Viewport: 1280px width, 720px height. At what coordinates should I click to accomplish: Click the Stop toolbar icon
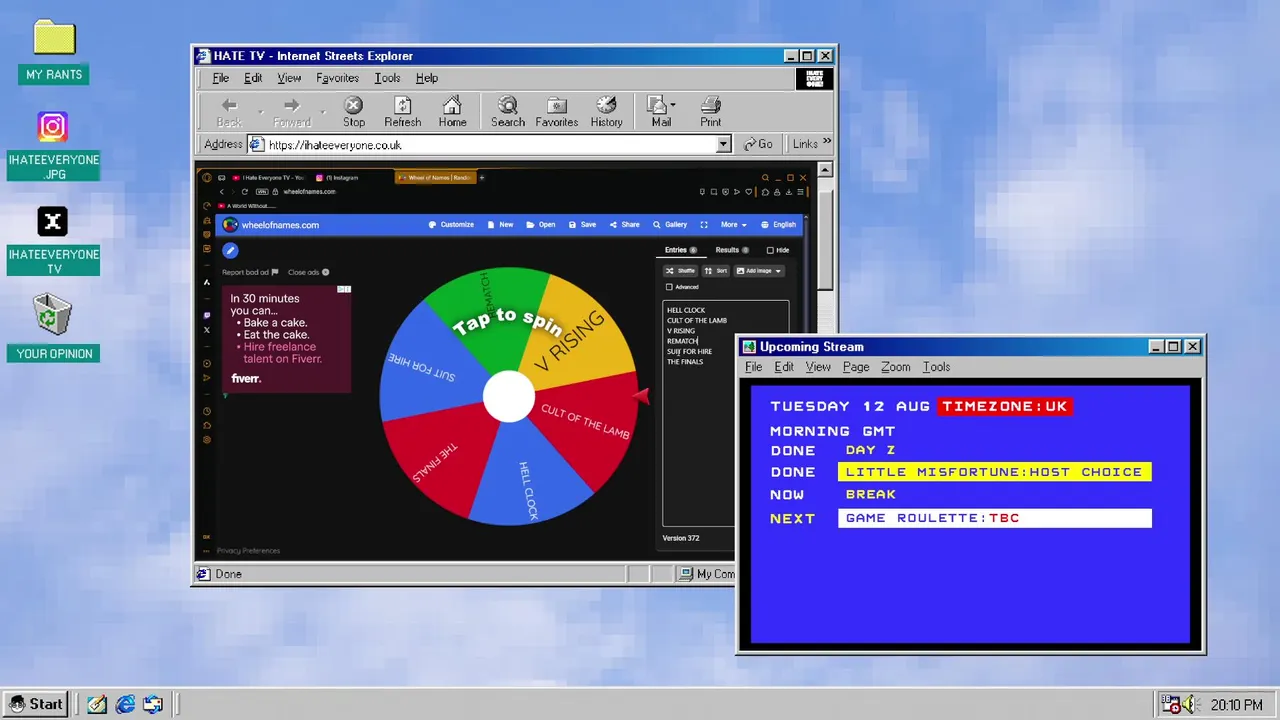click(354, 105)
